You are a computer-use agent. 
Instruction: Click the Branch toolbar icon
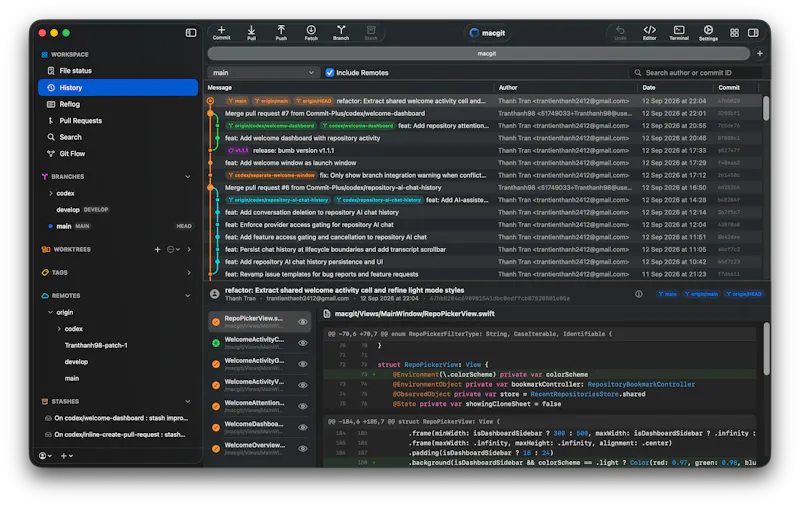[x=341, y=33]
